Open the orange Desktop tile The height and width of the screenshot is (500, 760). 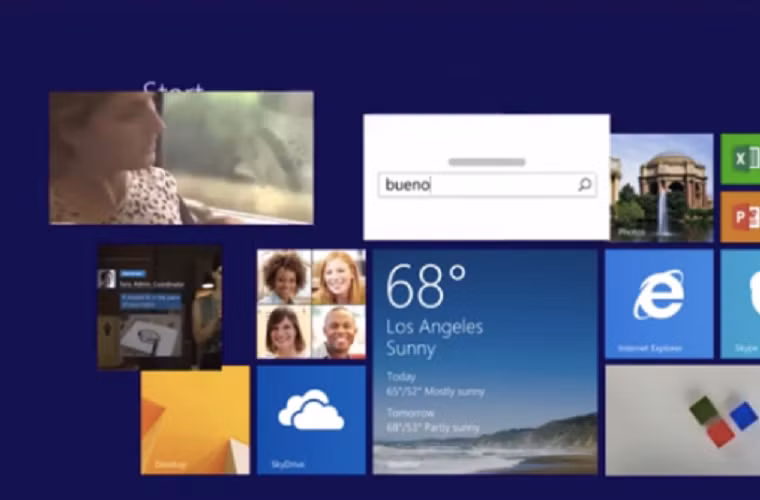pyautogui.click(x=195, y=419)
